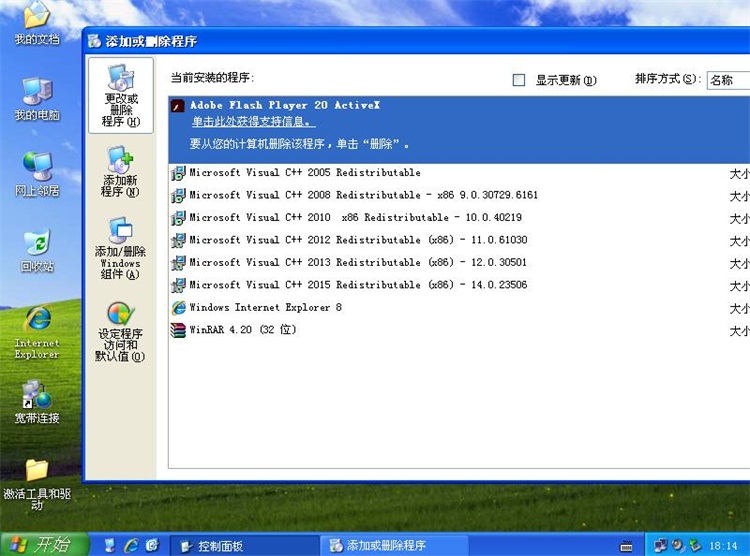This screenshot has height=556, width=750.
Task: Click Internet Explorer quick launch icon
Action: point(131,545)
